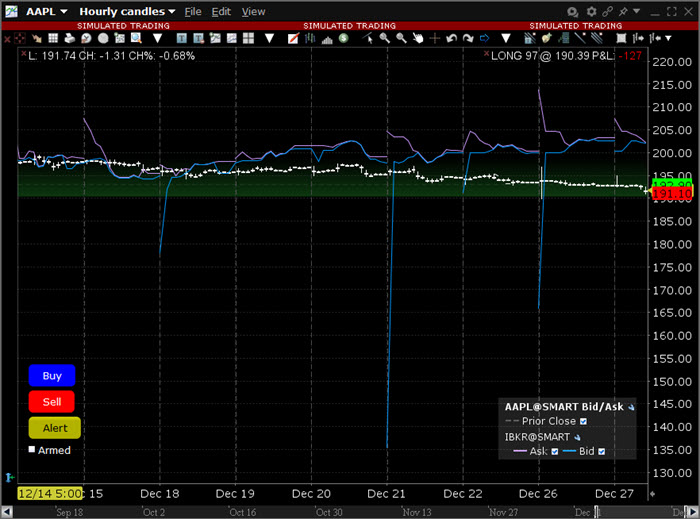
Task: Select the add text T tool
Action: [181, 38]
